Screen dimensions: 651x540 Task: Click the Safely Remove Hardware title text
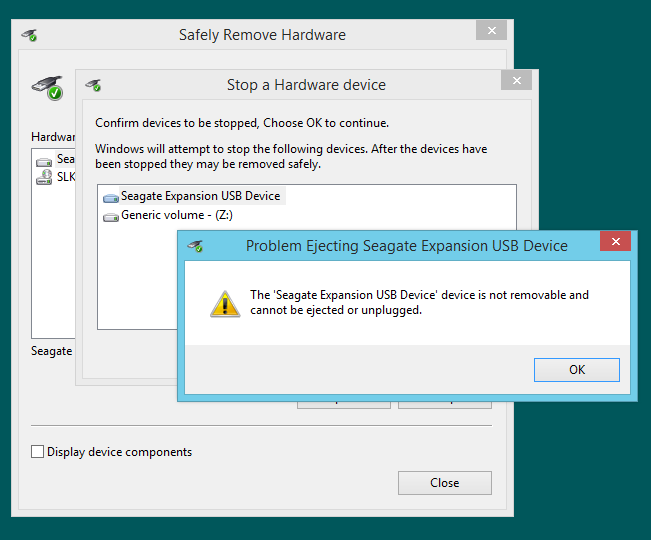[262, 35]
